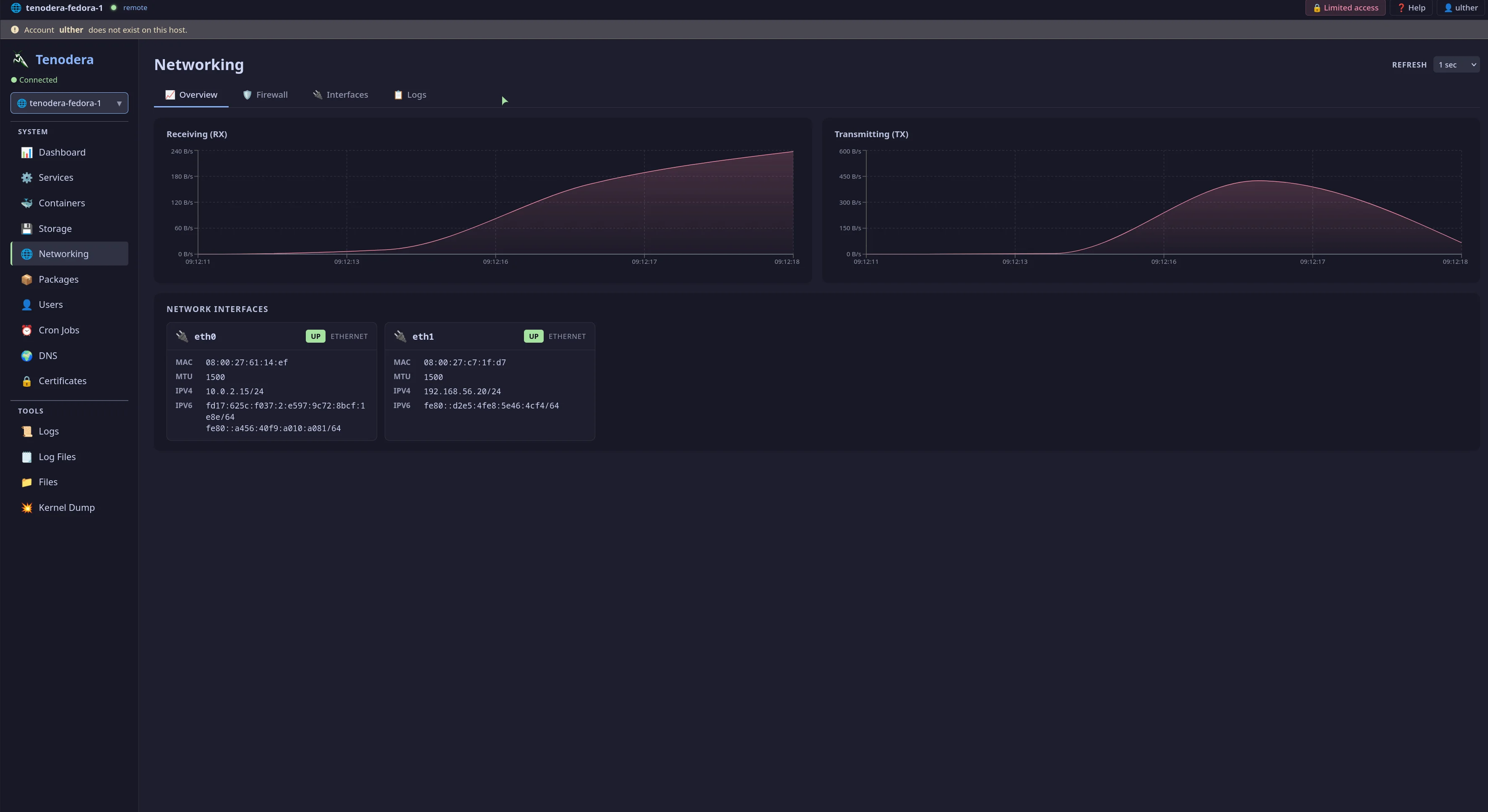Click the Cron Jobs alarm clock icon
This screenshot has height=812, width=1488.
pyautogui.click(x=26, y=331)
